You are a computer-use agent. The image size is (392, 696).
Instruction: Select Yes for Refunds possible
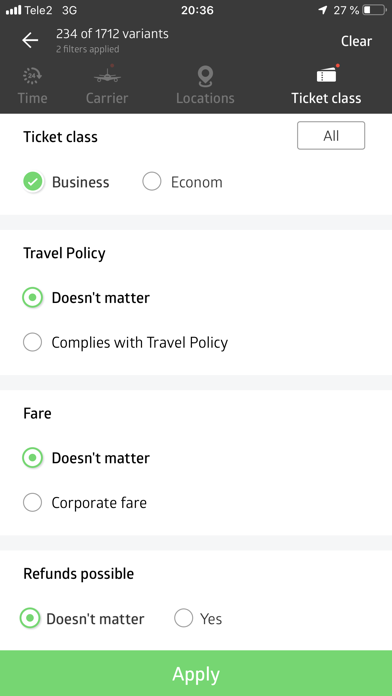(x=183, y=618)
